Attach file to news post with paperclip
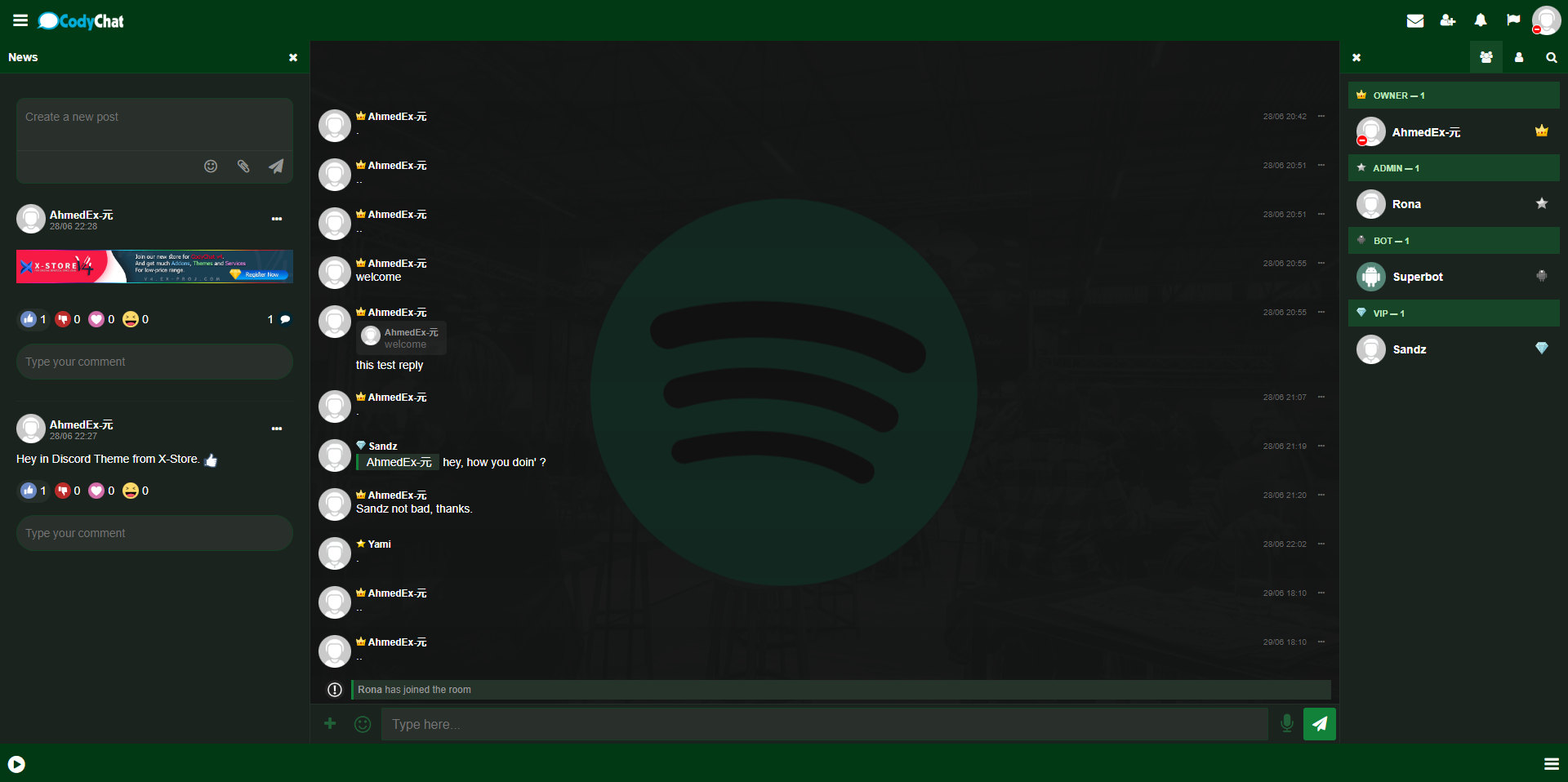 (x=243, y=167)
